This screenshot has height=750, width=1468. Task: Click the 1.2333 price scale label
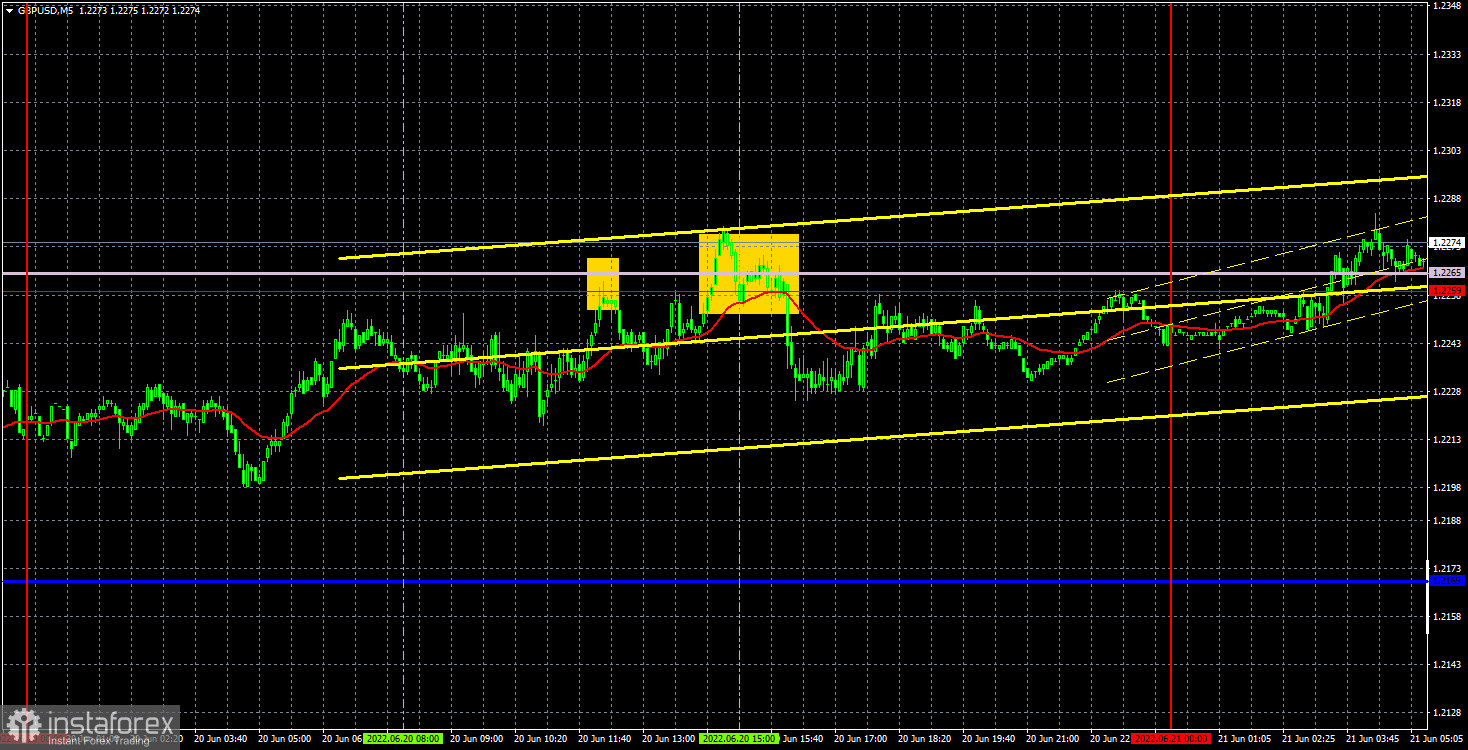pyautogui.click(x=1447, y=54)
